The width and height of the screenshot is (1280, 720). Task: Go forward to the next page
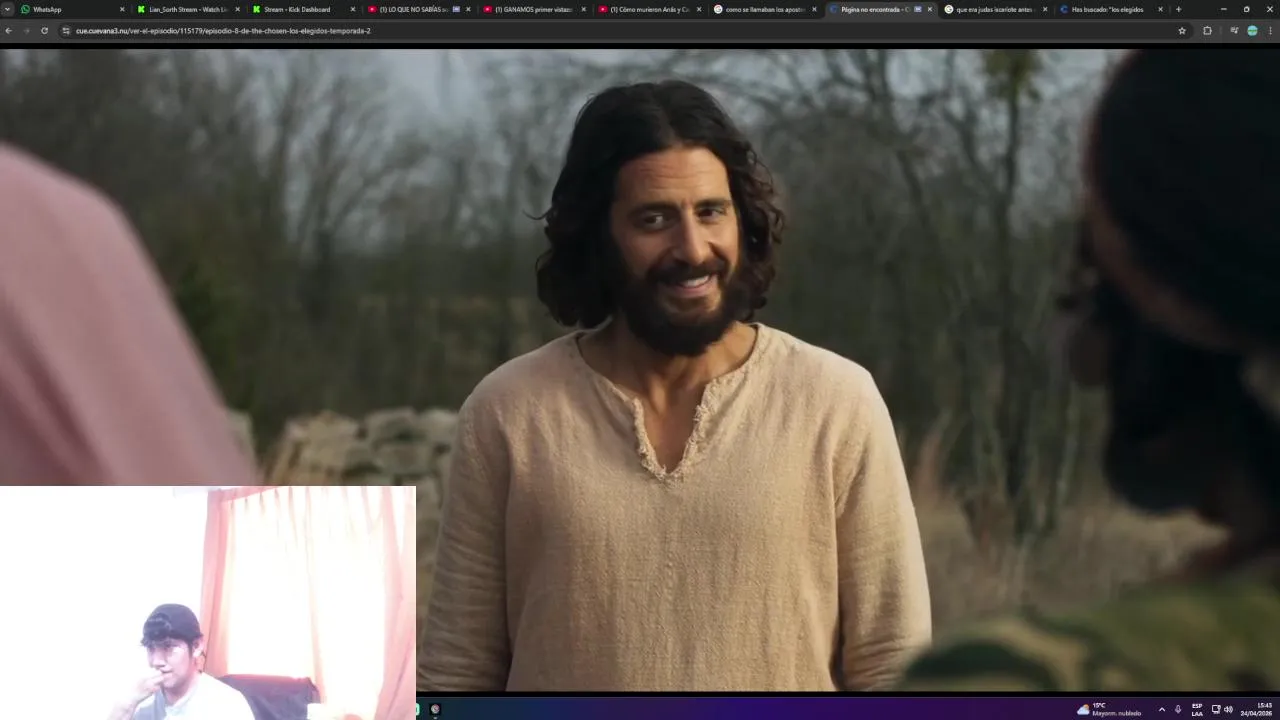click(x=26, y=30)
